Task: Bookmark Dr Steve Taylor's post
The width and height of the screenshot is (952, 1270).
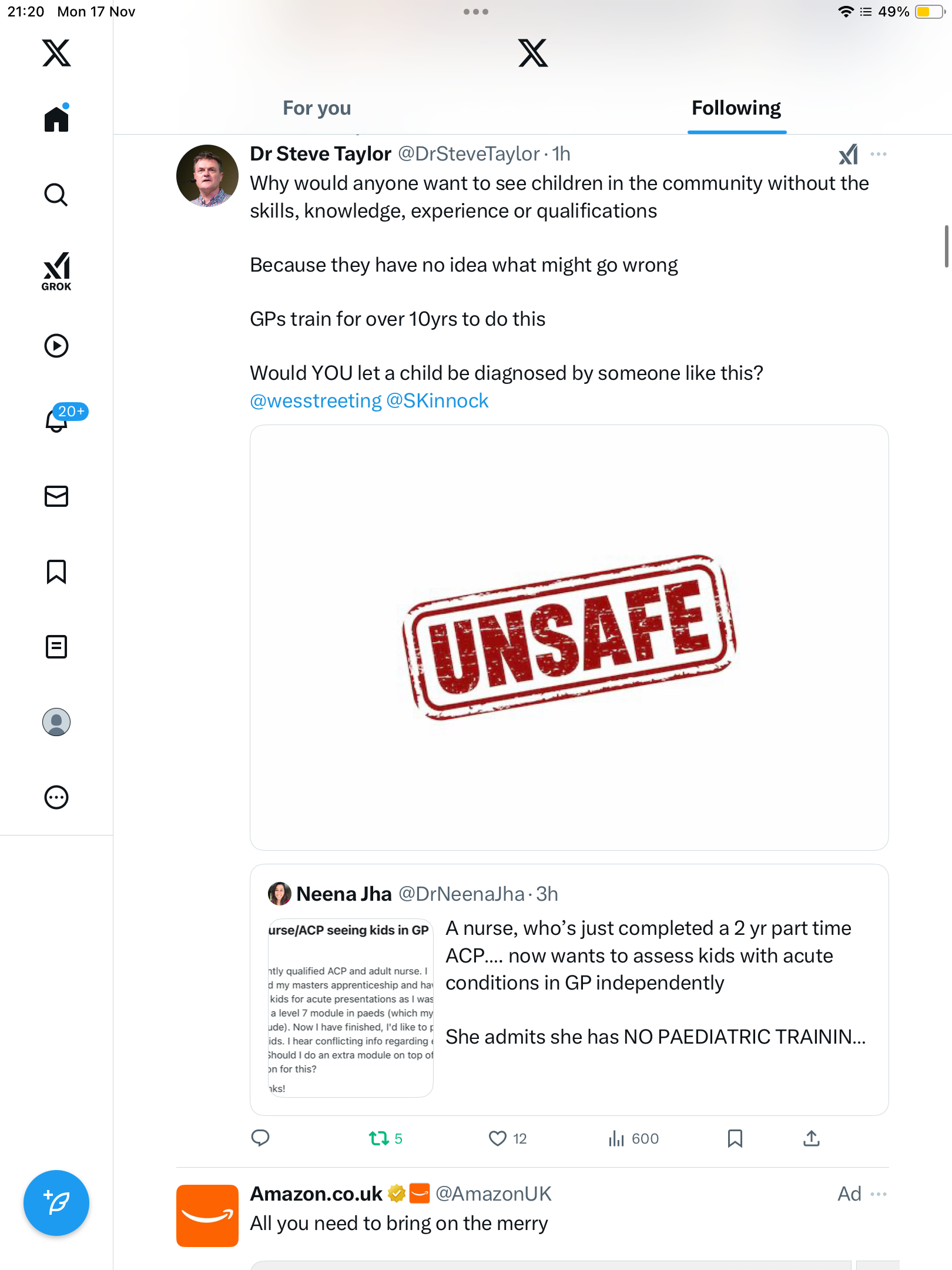Action: tap(735, 1139)
